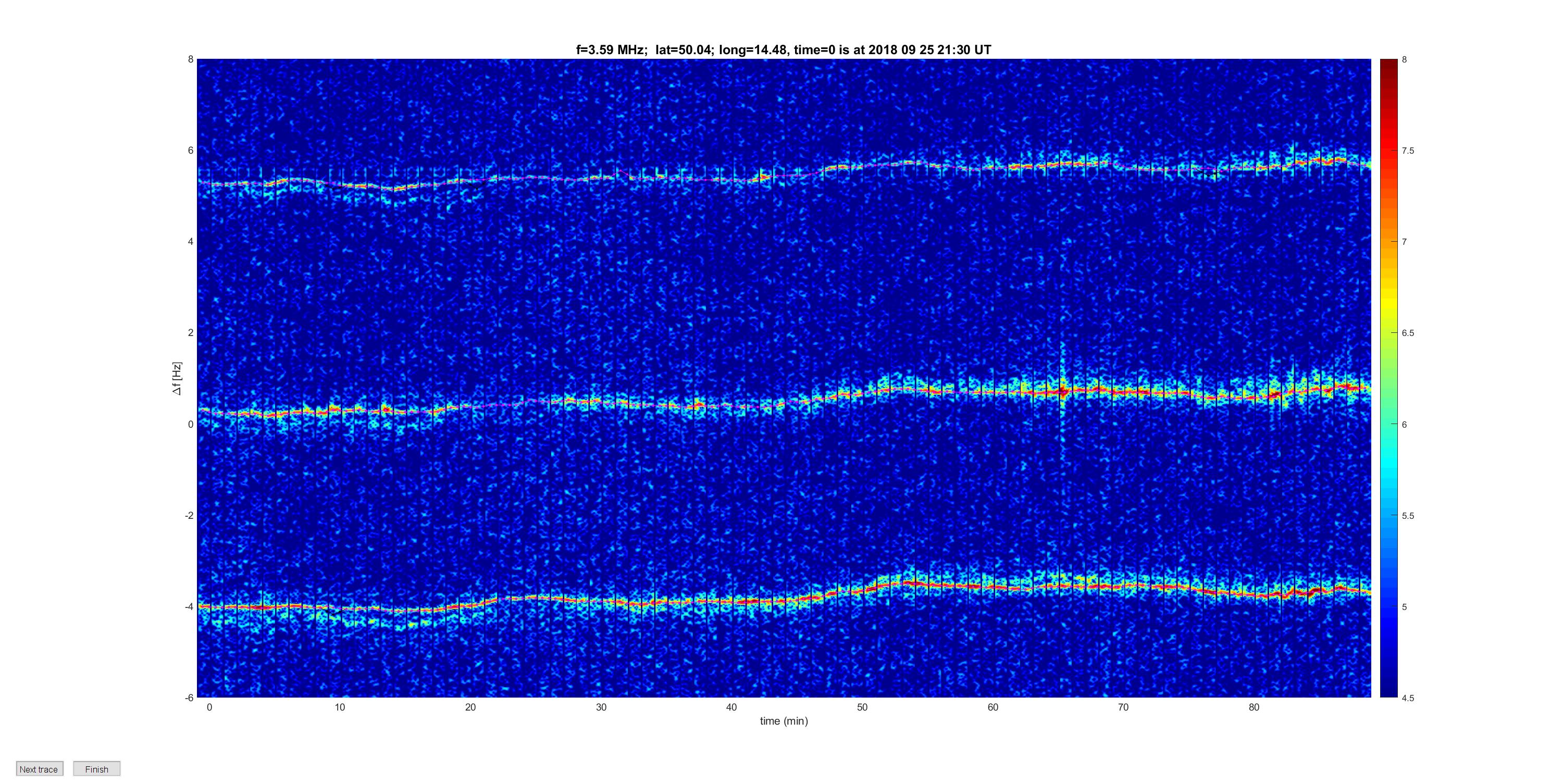Click x-axis tick label 30
The width and height of the screenshot is (1563, 784).
pos(601,707)
